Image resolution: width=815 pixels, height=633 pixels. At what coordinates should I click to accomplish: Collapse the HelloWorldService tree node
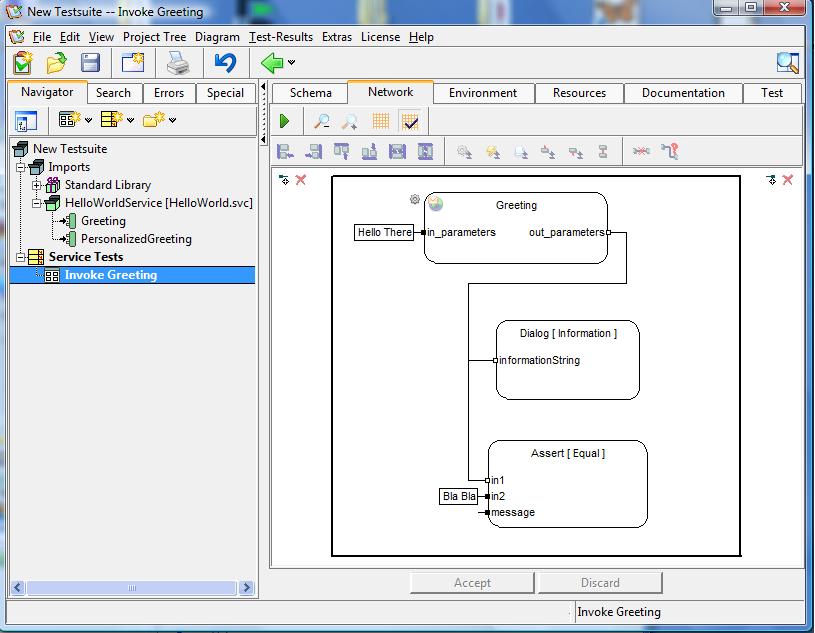coord(38,203)
